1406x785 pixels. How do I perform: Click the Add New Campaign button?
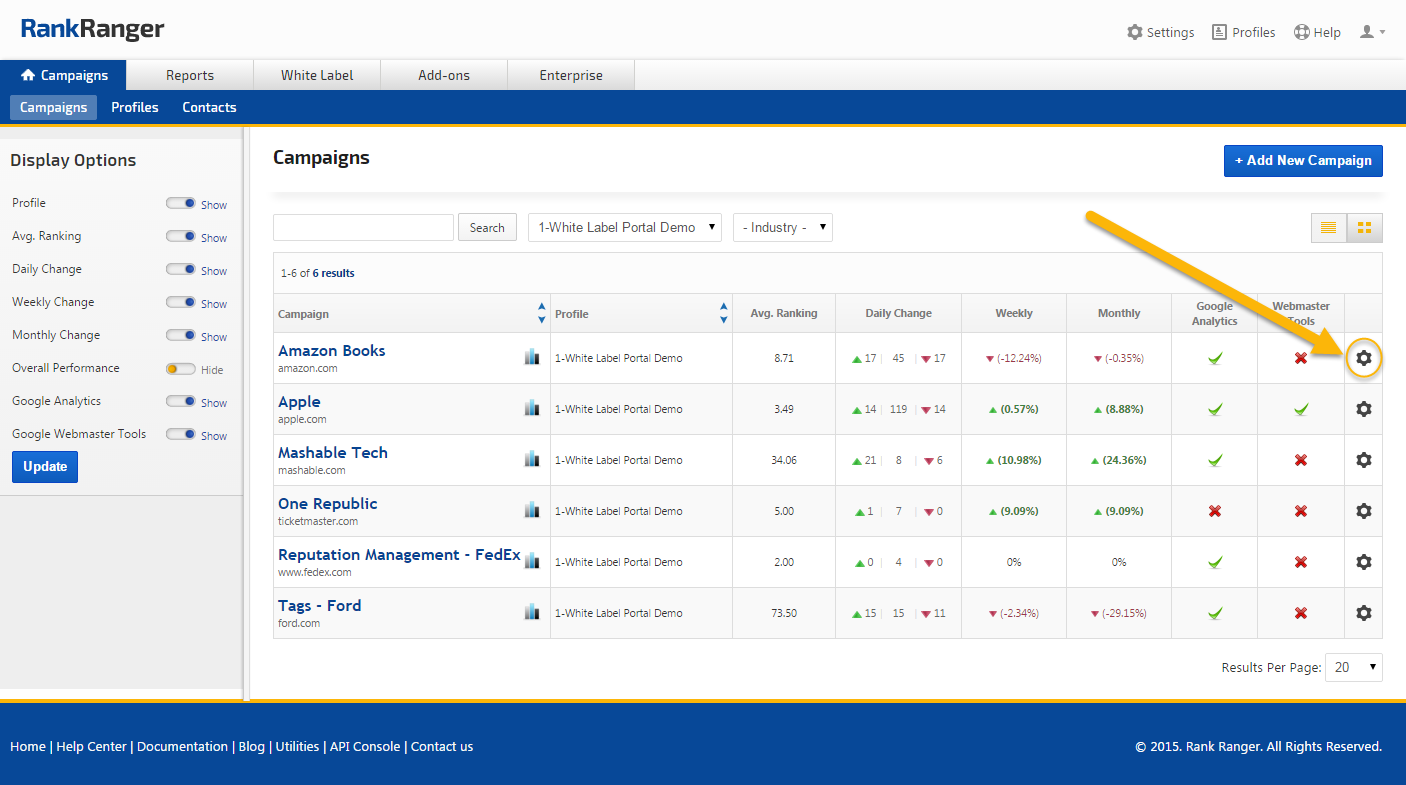tap(1302, 161)
